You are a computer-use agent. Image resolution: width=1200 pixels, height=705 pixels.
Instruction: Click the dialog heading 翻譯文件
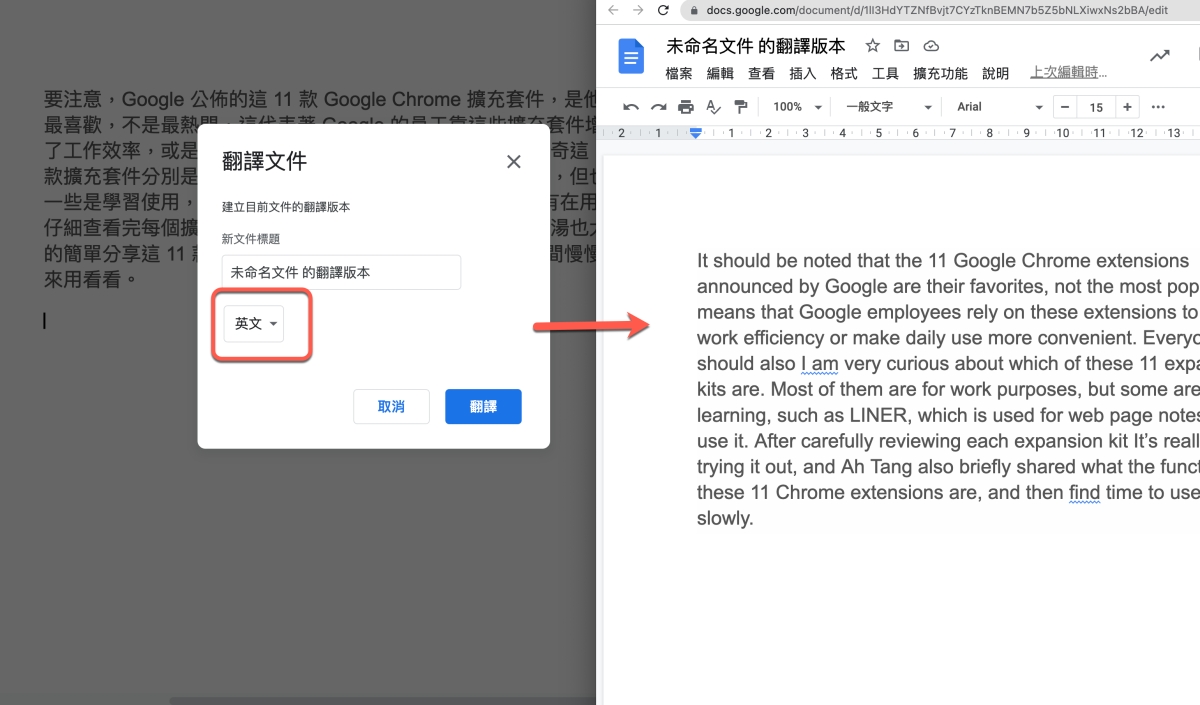coord(264,160)
